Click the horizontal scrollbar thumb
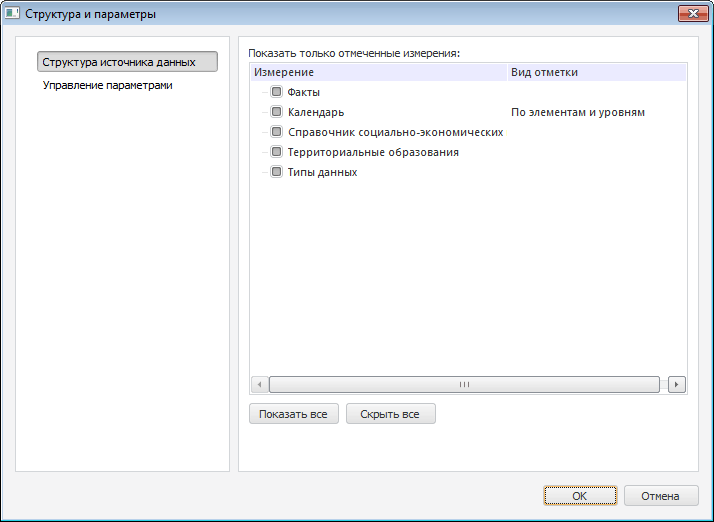 coord(464,384)
